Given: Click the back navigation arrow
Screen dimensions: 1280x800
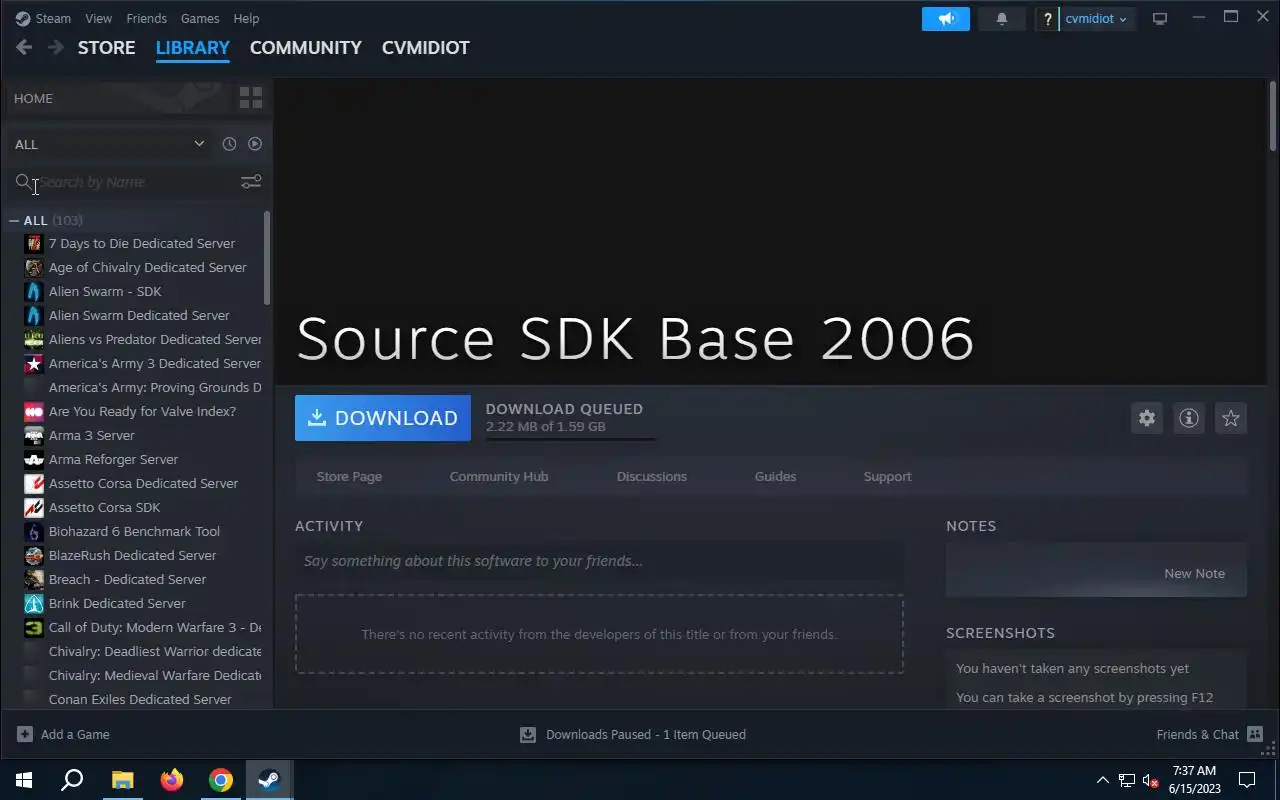Looking at the screenshot, I should pos(24,47).
